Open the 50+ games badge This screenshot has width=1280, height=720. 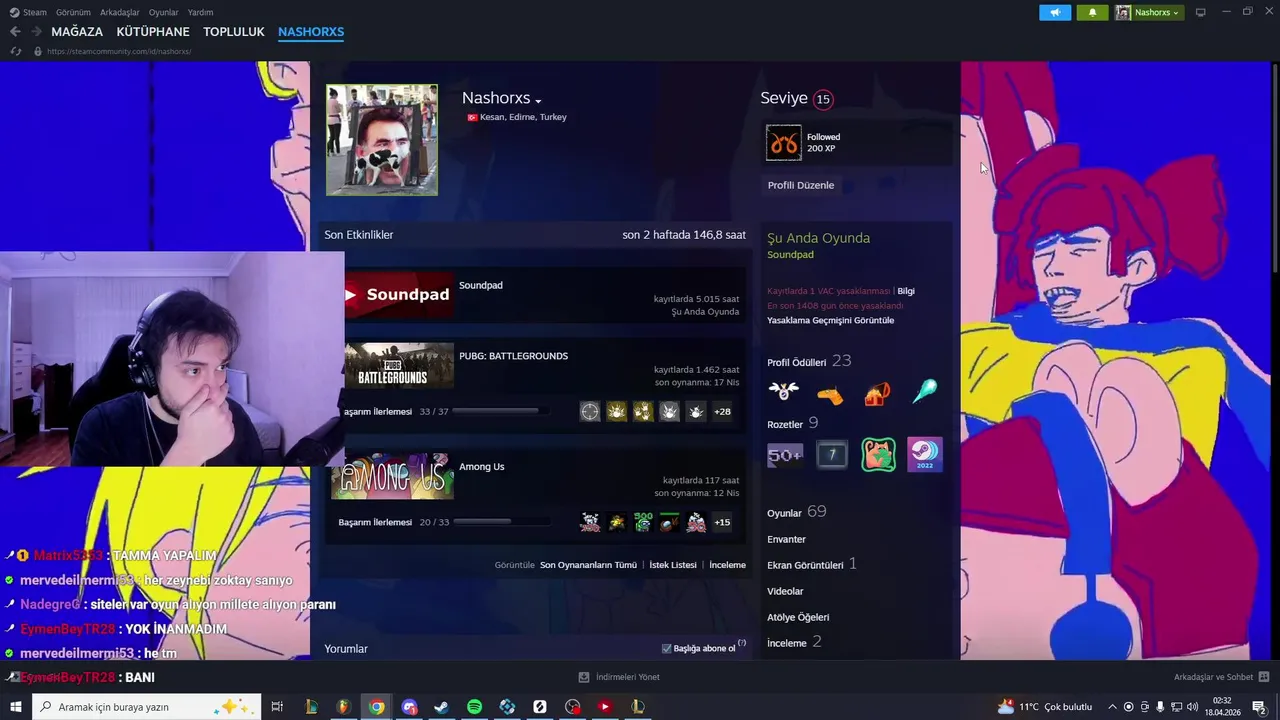tap(785, 455)
